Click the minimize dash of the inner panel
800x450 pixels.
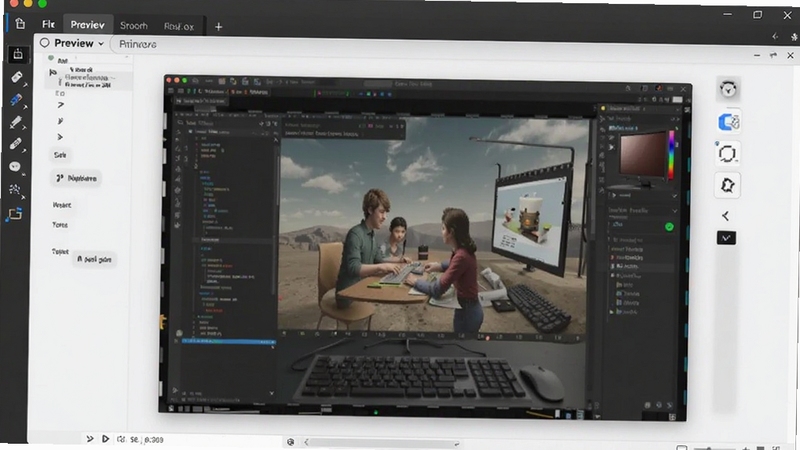757,55
